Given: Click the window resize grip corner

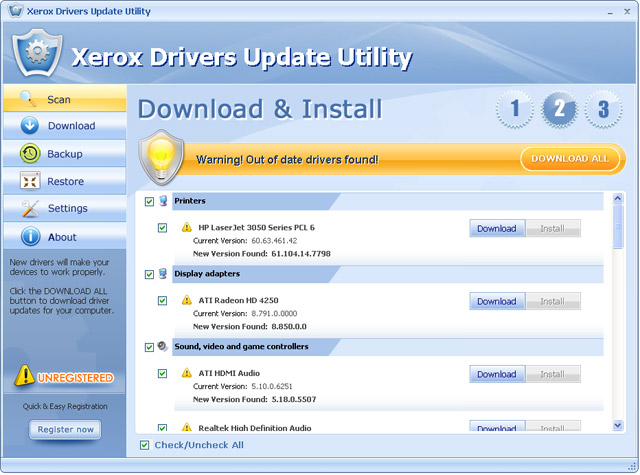Looking at the screenshot, I should [x=632, y=466].
